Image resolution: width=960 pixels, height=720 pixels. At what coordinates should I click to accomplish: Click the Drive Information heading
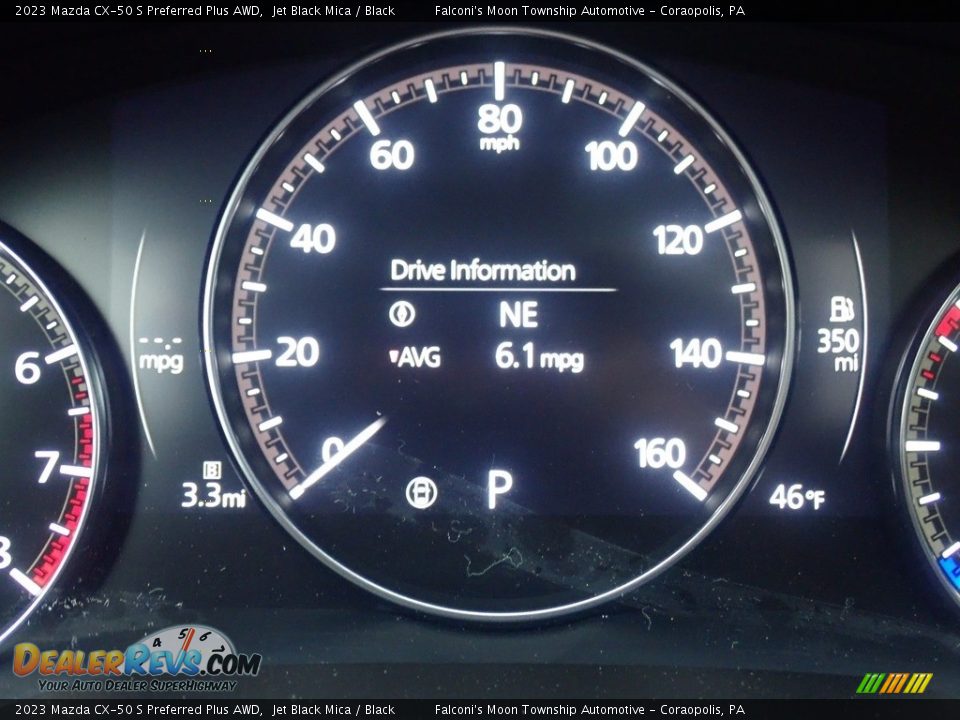(x=482, y=271)
